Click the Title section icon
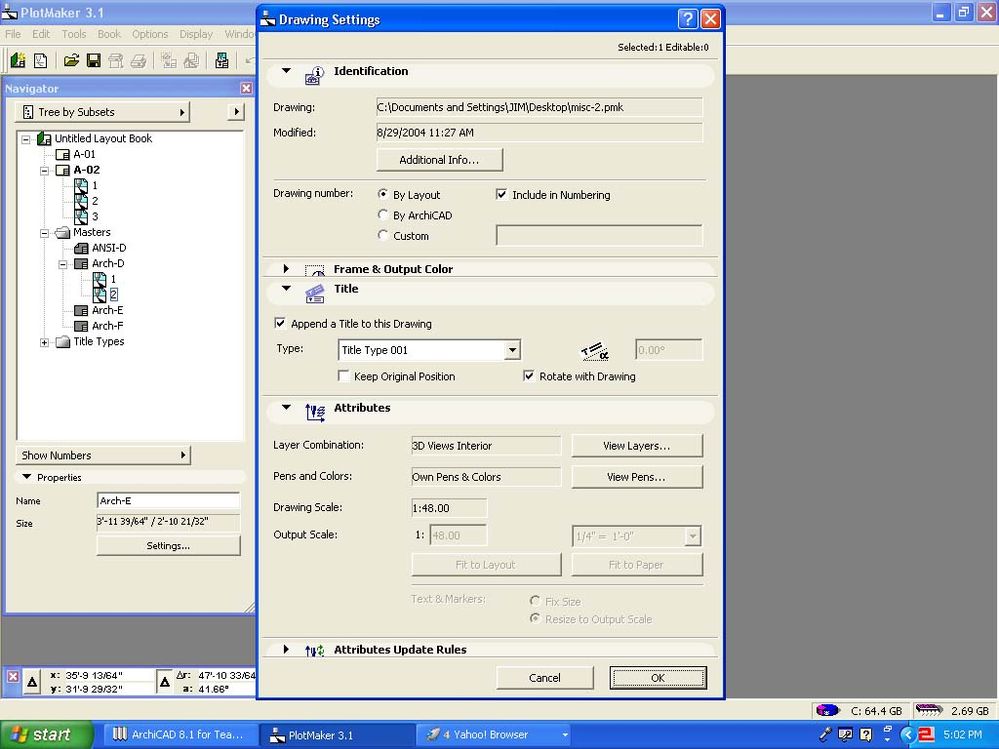 (315, 293)
